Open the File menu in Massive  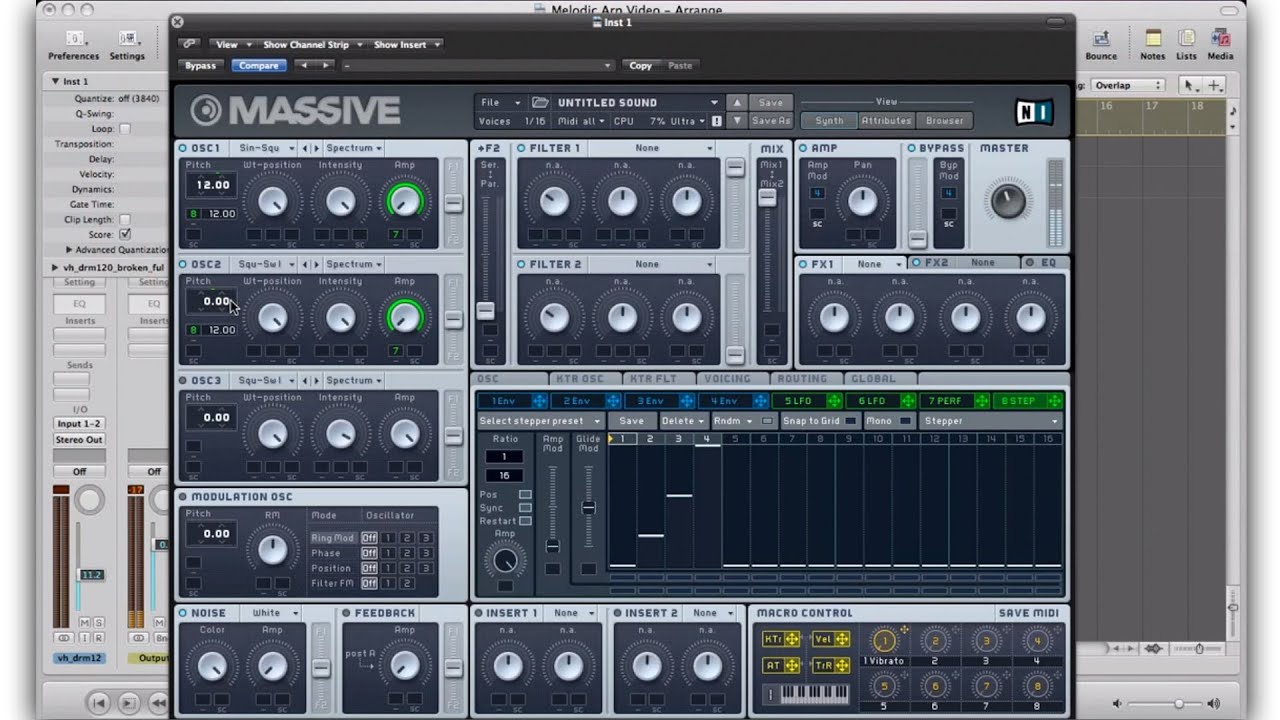(501, 102)
